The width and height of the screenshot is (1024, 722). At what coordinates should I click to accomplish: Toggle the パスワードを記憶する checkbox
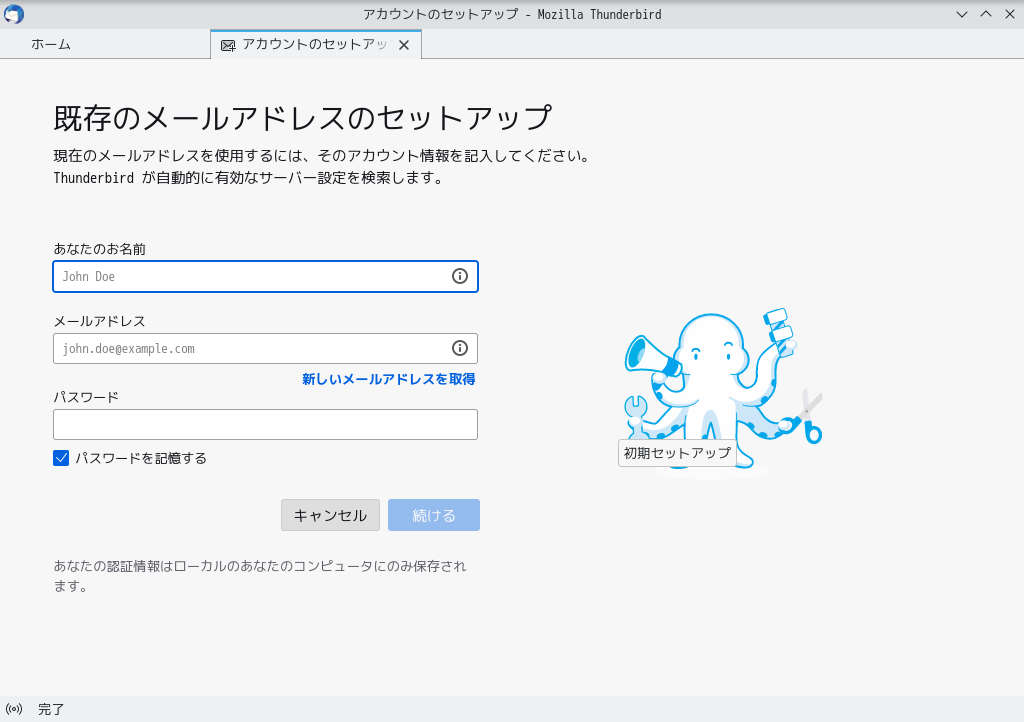pyautogui.click(x=61, y=458)
